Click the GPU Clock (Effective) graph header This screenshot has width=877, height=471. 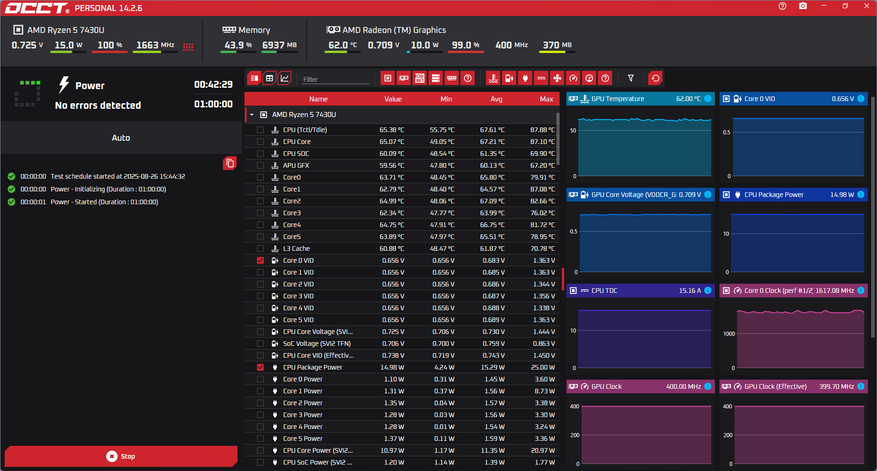pos(793,387)
